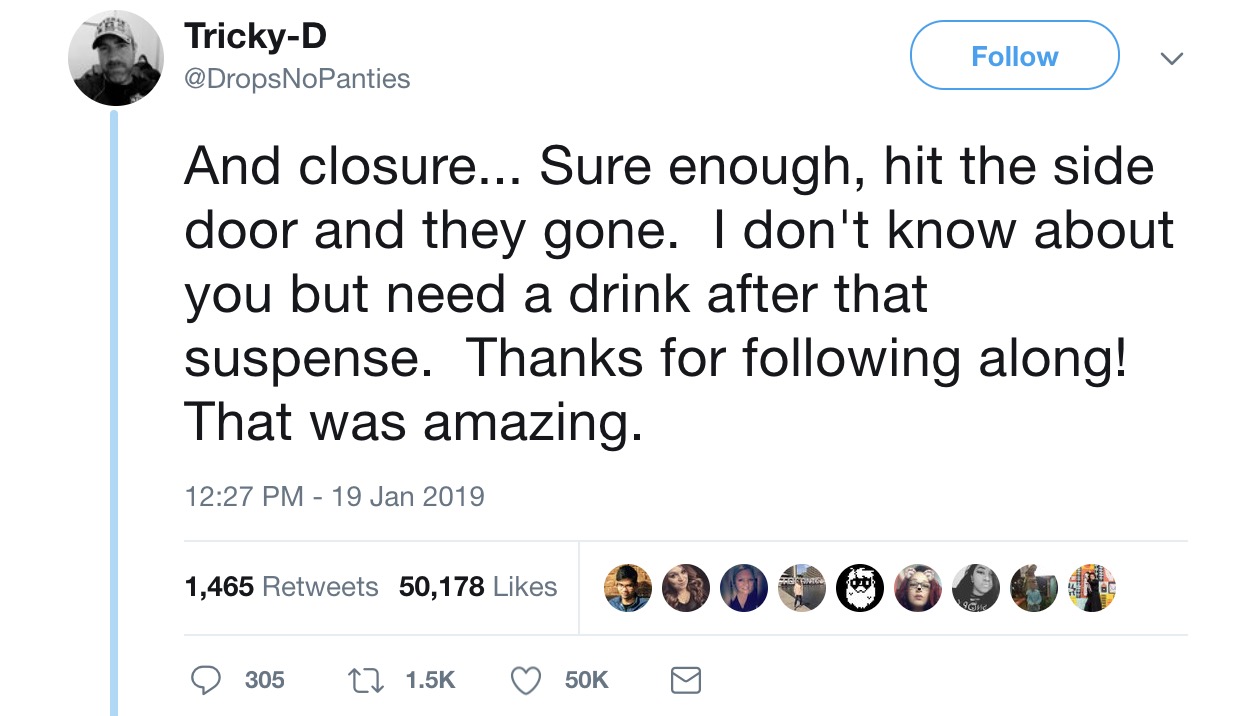Like the tweet with the heart icon
Image resolution: width=1252 pixels, height=716 pixels.
coord(526,680)
